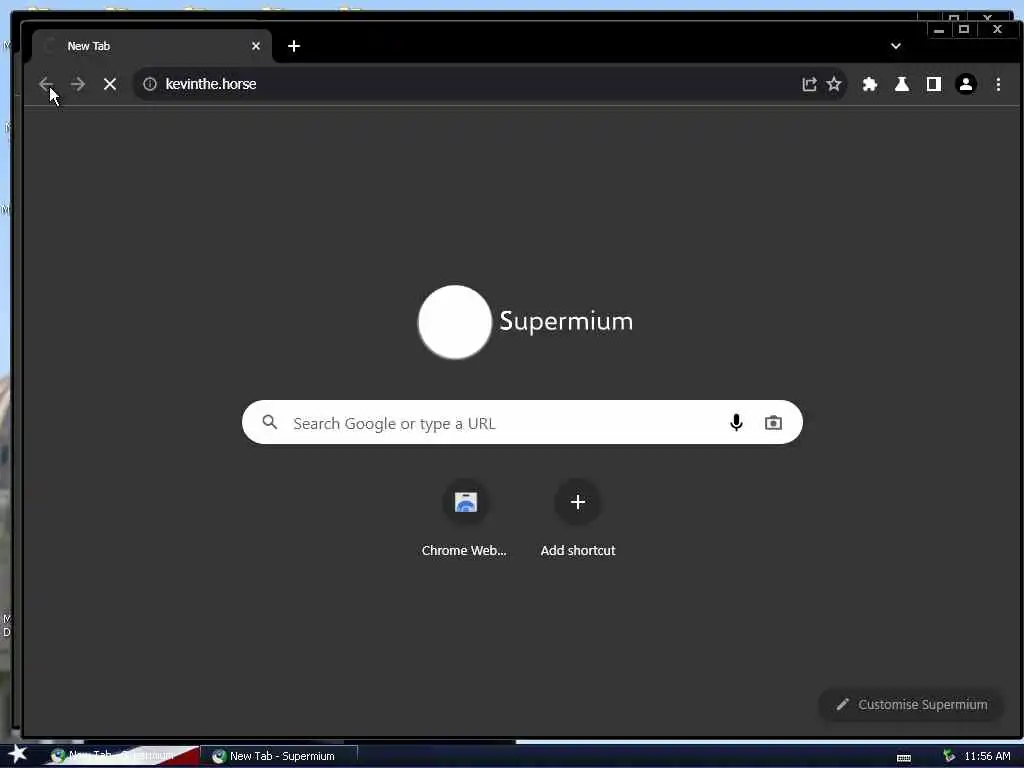The height and width of the screenshot is (768, 1024).
Task: Search by image with camera icon
Action: [773, 423]
